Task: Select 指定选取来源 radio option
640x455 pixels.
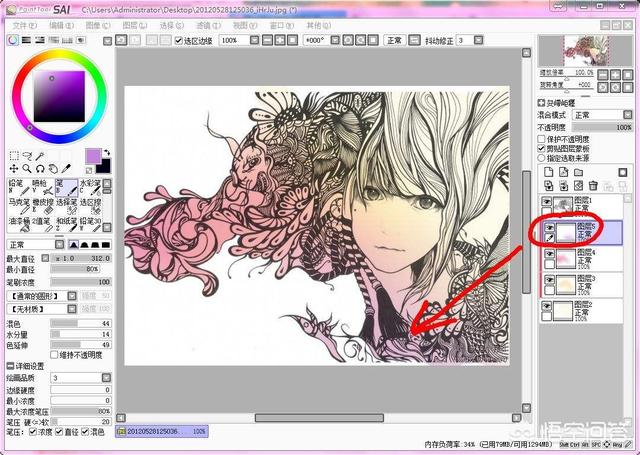Action: (542, 158)
